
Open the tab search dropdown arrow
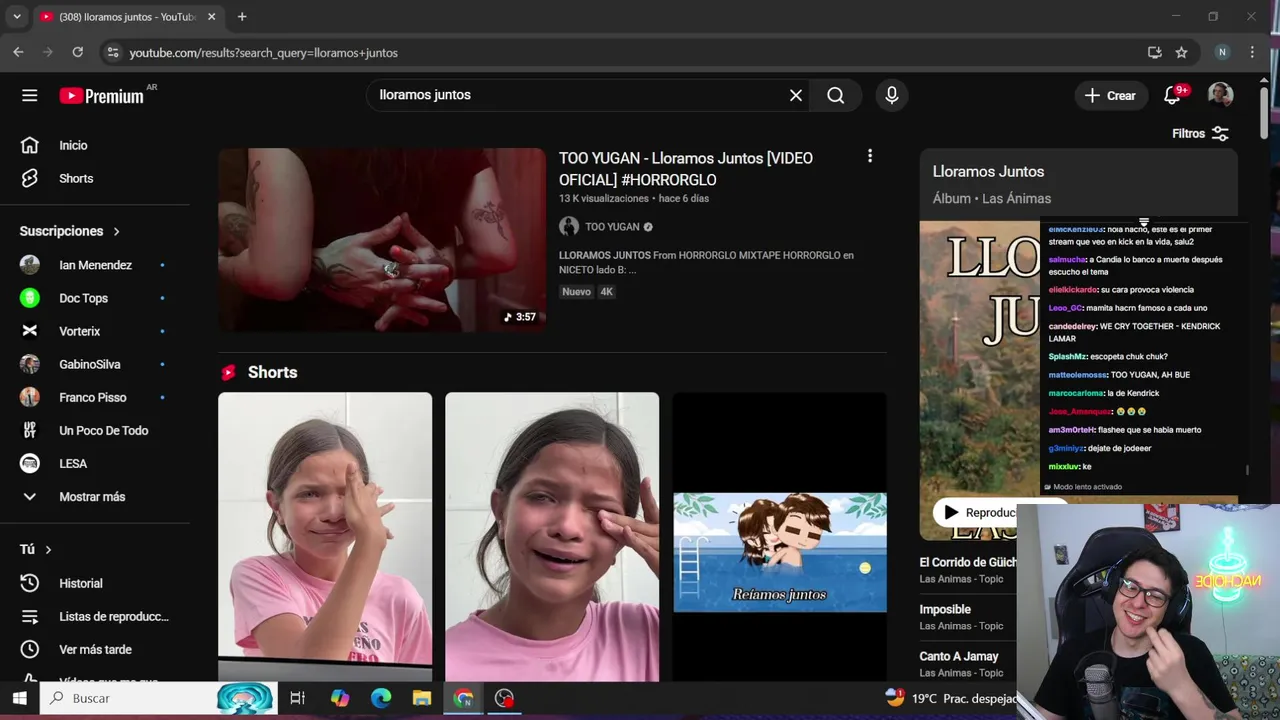coord(17,16)
